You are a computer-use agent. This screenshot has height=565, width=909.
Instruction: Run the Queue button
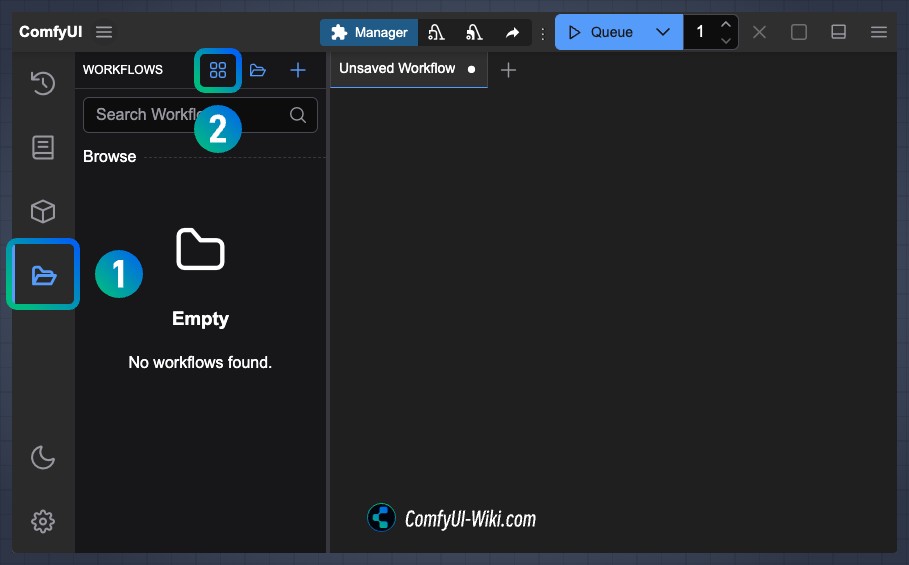click(x=601, y=32)
